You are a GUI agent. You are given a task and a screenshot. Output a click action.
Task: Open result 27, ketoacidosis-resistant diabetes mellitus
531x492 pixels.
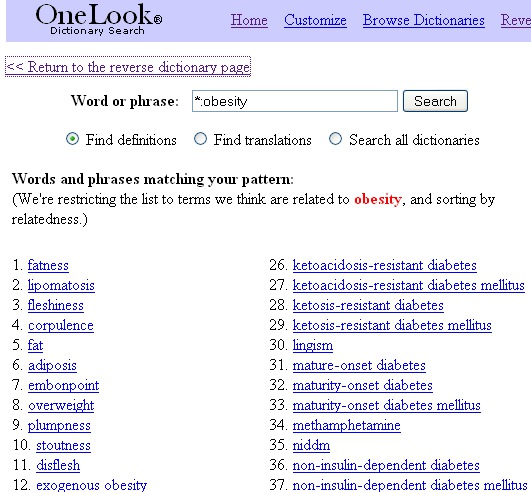[x=409, y=285]
